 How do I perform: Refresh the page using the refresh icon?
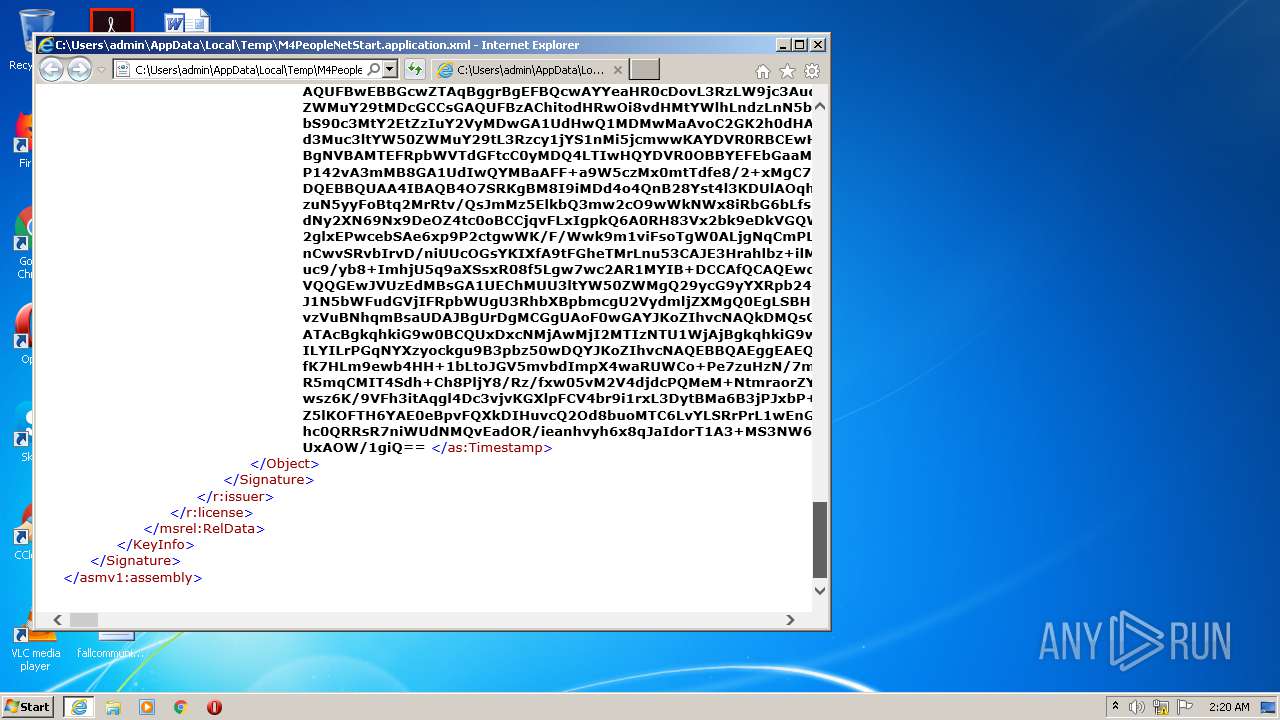click(414, 70)
